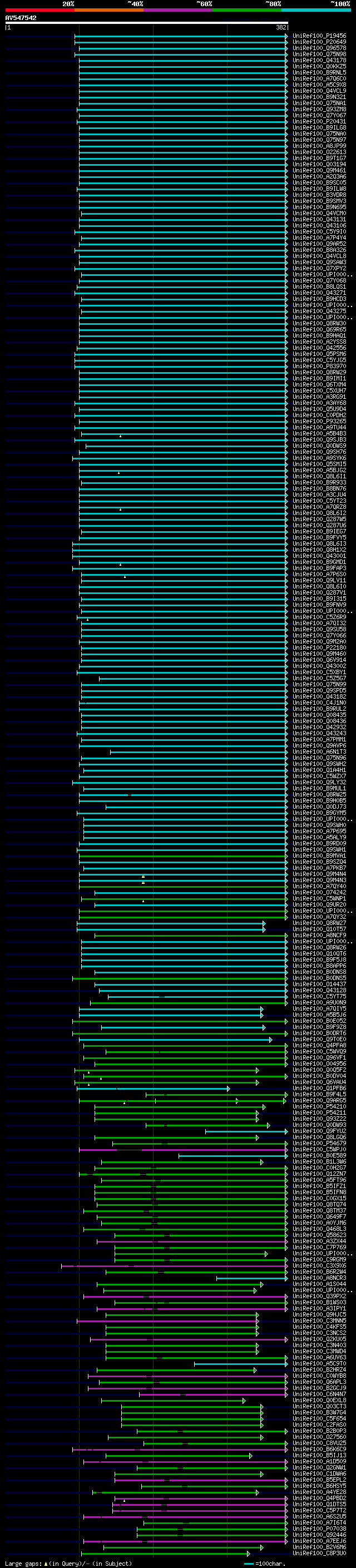The height and width of the screenshot is (1568, 356).
Task: Click UniRef100_Q10T57 label
Action: click(x=319, y=929)
